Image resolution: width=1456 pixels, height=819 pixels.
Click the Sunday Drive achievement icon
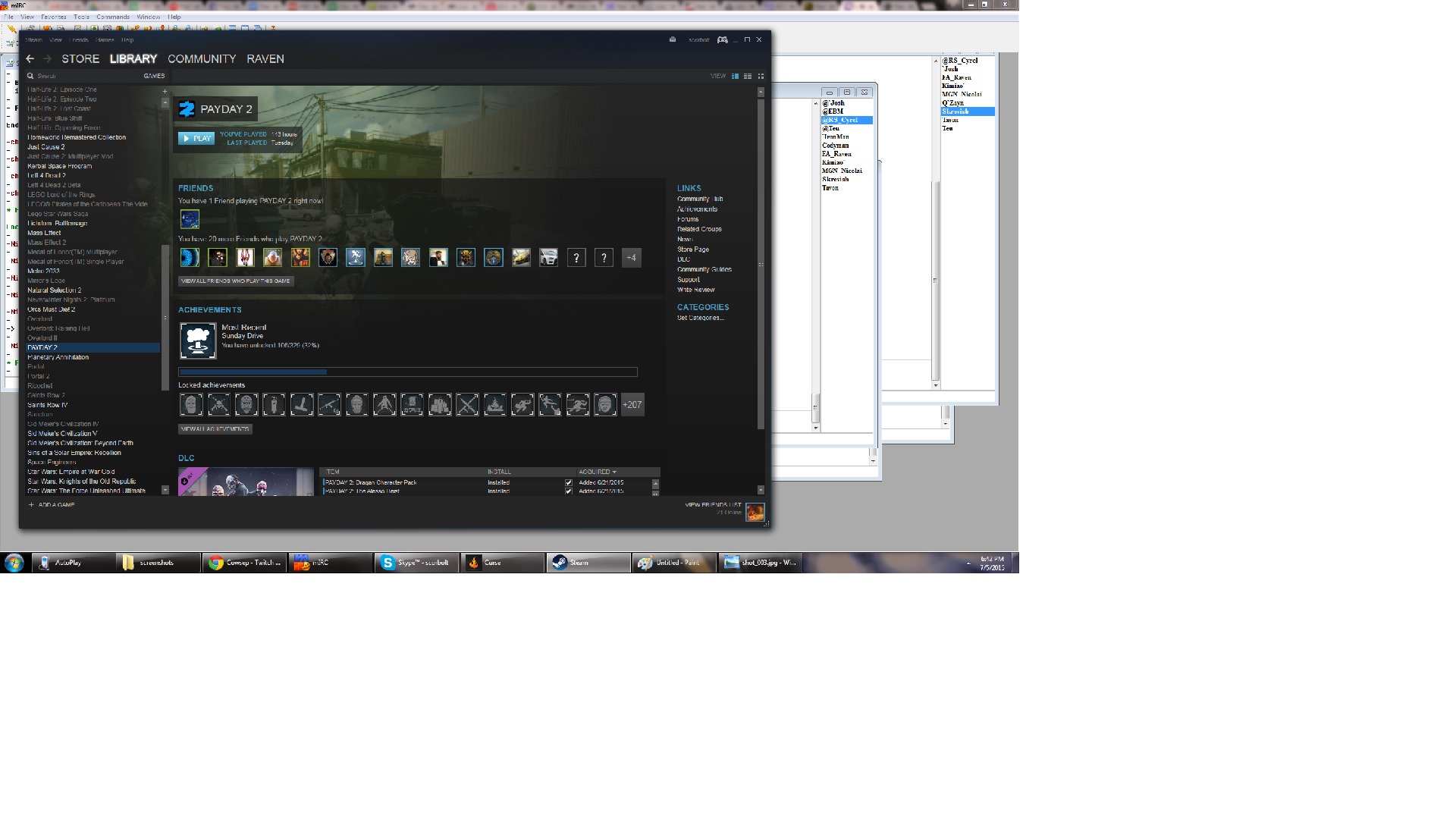[x=198, y=340]
